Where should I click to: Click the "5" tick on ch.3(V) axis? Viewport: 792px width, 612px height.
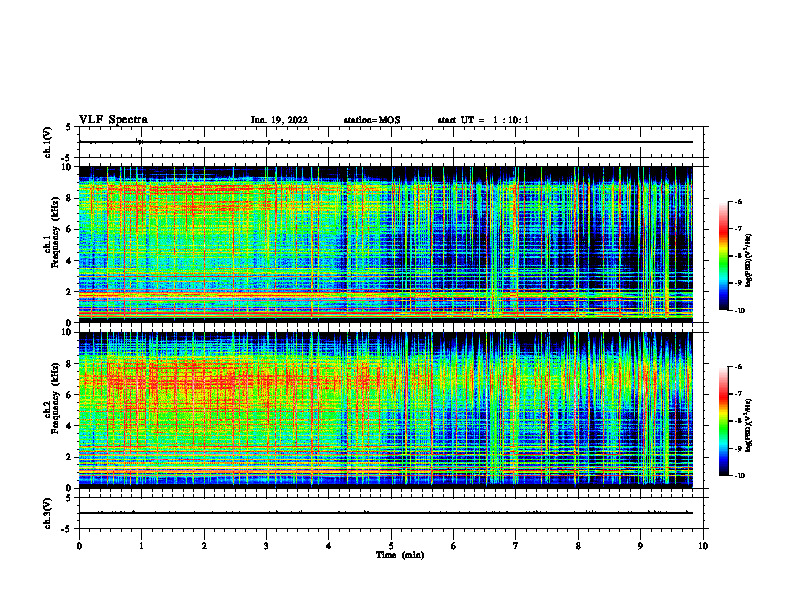pyautogui.click(x=69, y=498)
